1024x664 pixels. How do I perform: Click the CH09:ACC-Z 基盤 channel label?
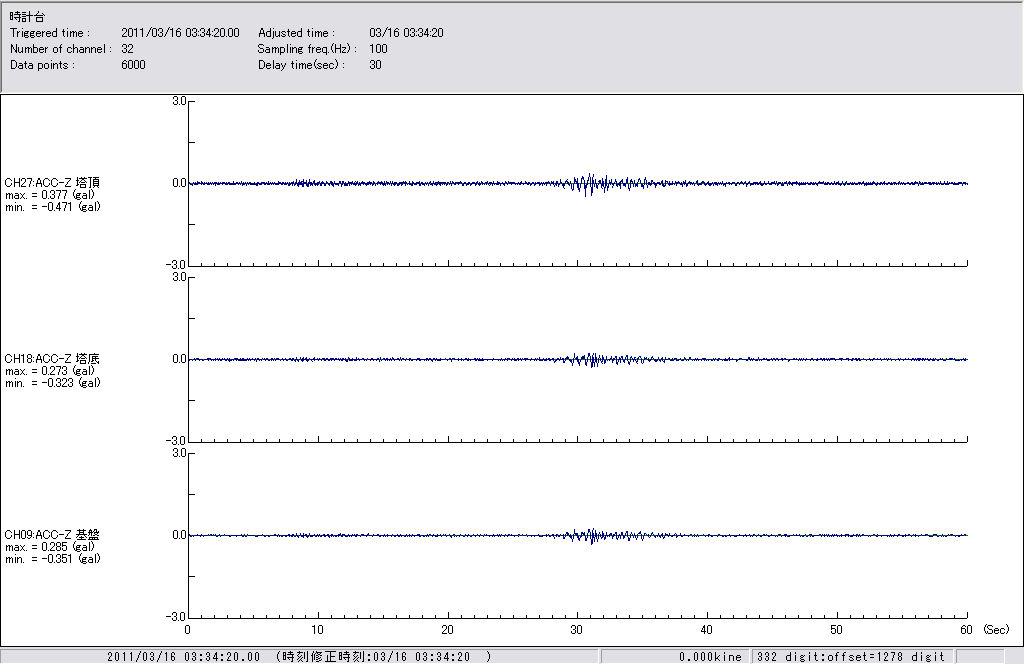(x=52, y=535)
